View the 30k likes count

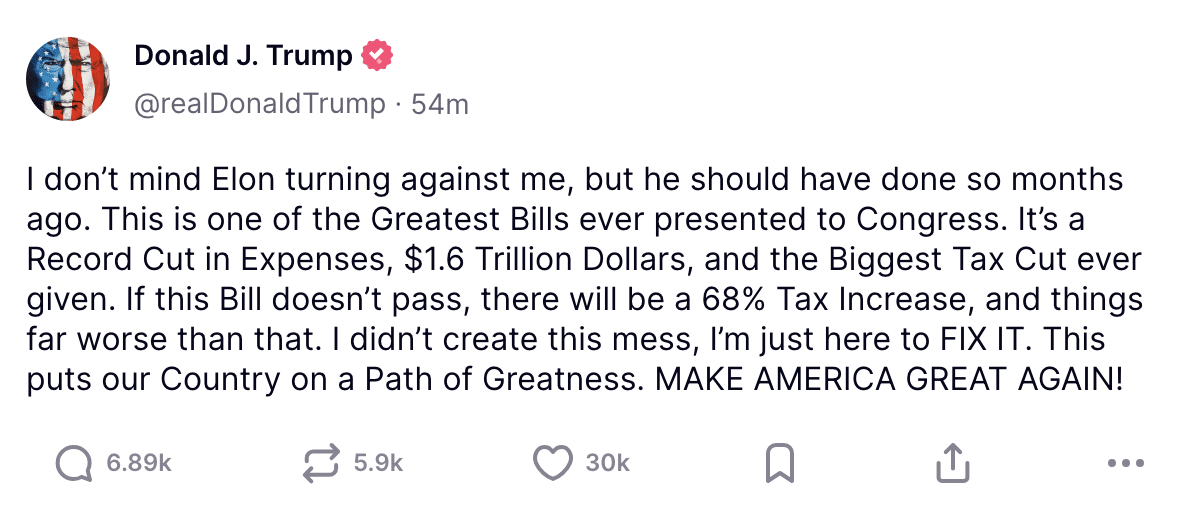(x=608, y=463)
